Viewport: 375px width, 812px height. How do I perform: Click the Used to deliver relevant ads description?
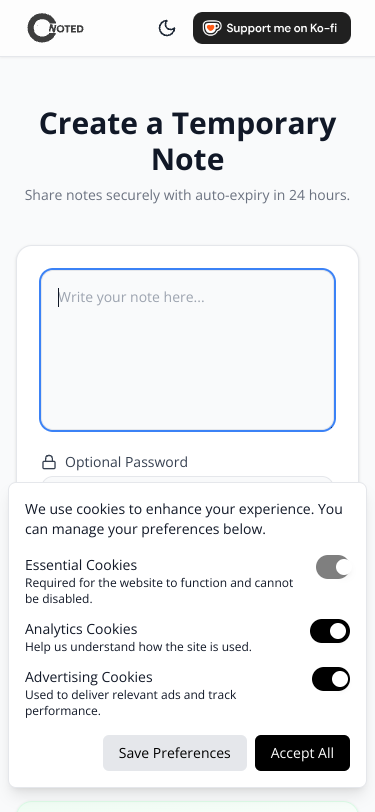(131, 703)
